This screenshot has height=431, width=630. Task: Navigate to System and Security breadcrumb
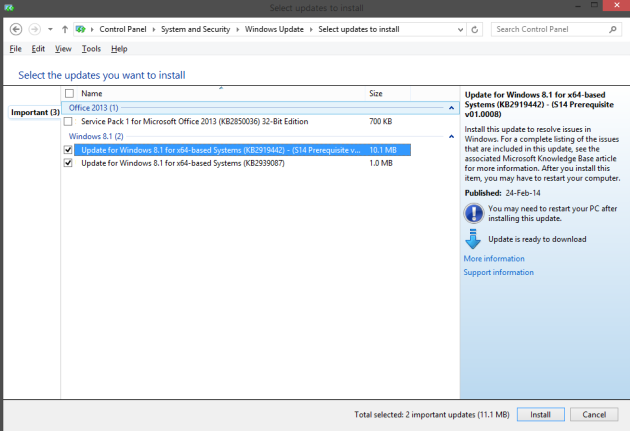click(196, 29)
